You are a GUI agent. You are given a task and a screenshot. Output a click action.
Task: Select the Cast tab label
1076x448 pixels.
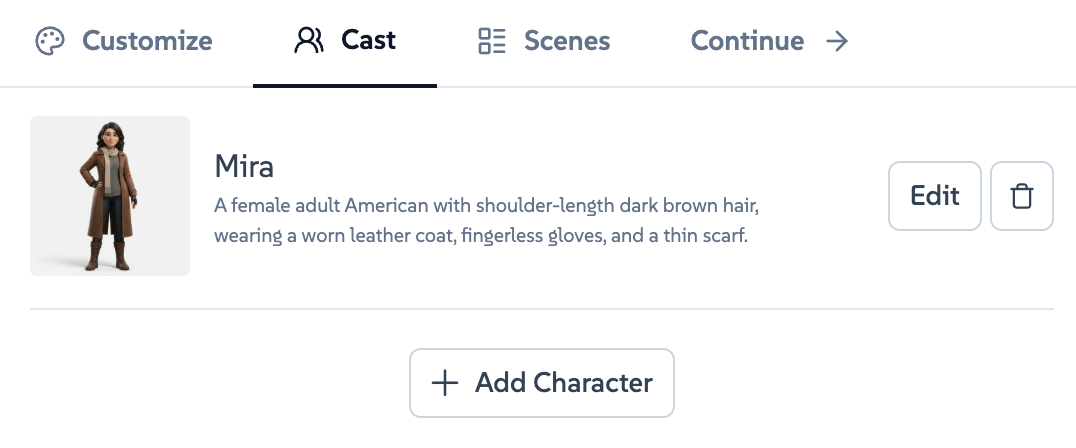(x=368, y=41)
